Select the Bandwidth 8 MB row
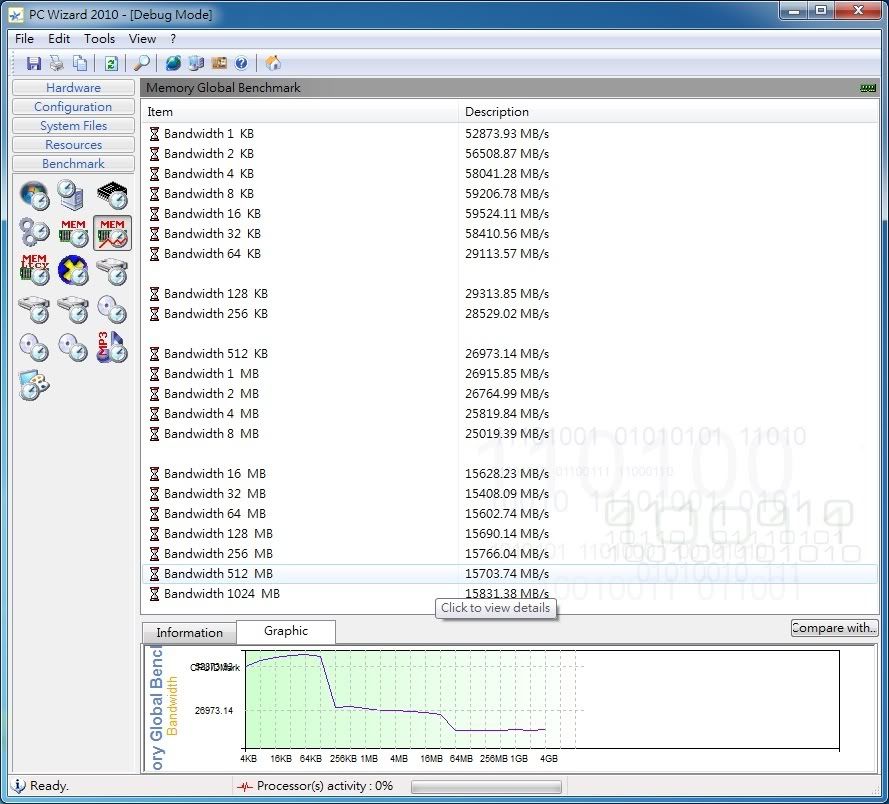 click(x=510, y=434)
